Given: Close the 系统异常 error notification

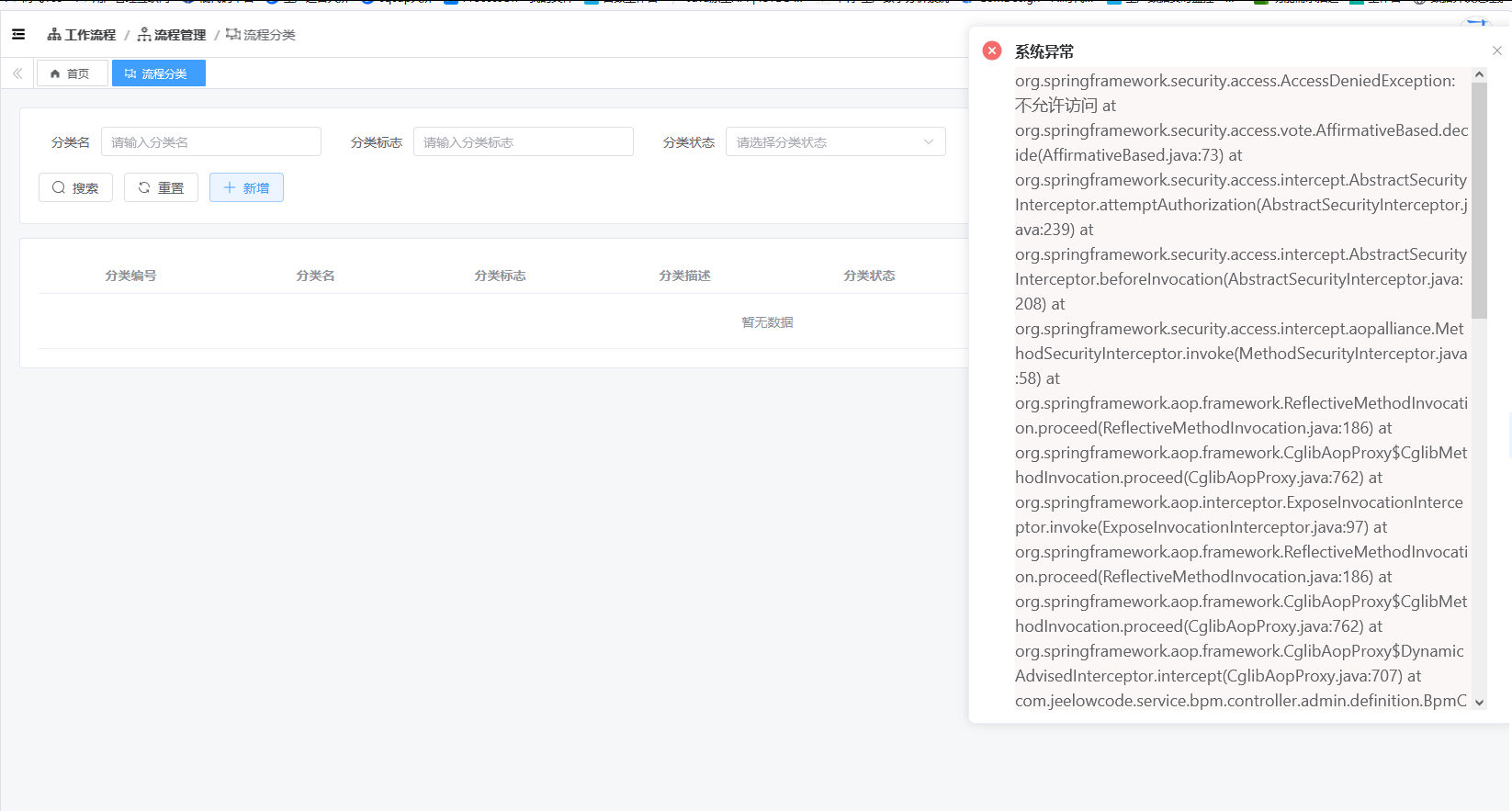Looking at the screenshot, I should pyautogui.click(x=1496, y=51).
